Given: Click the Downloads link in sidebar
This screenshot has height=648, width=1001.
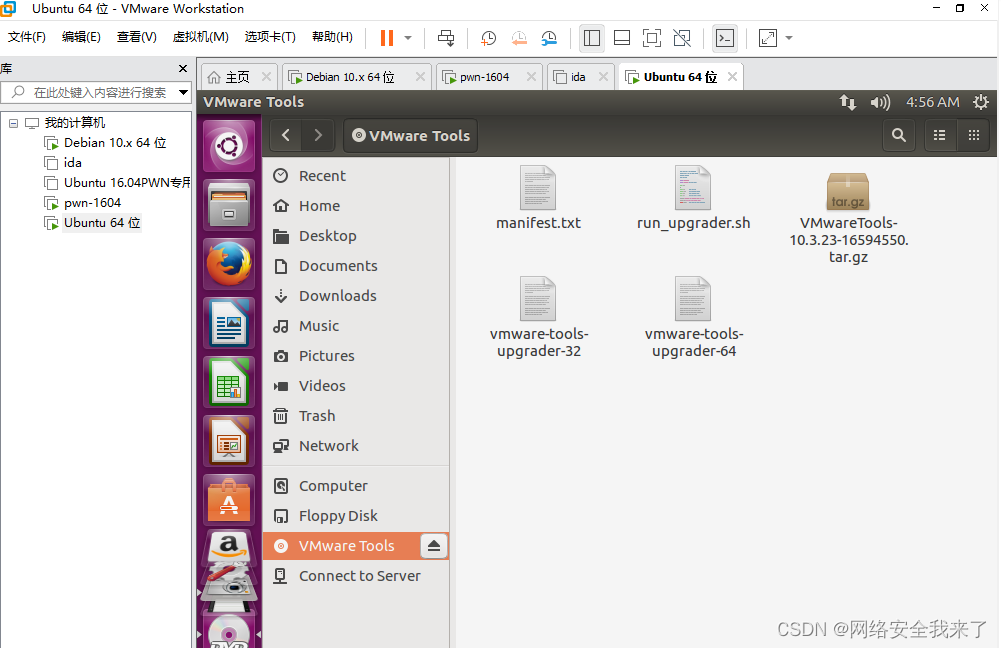Looking at the screenshot, I should tap(339, 295).
